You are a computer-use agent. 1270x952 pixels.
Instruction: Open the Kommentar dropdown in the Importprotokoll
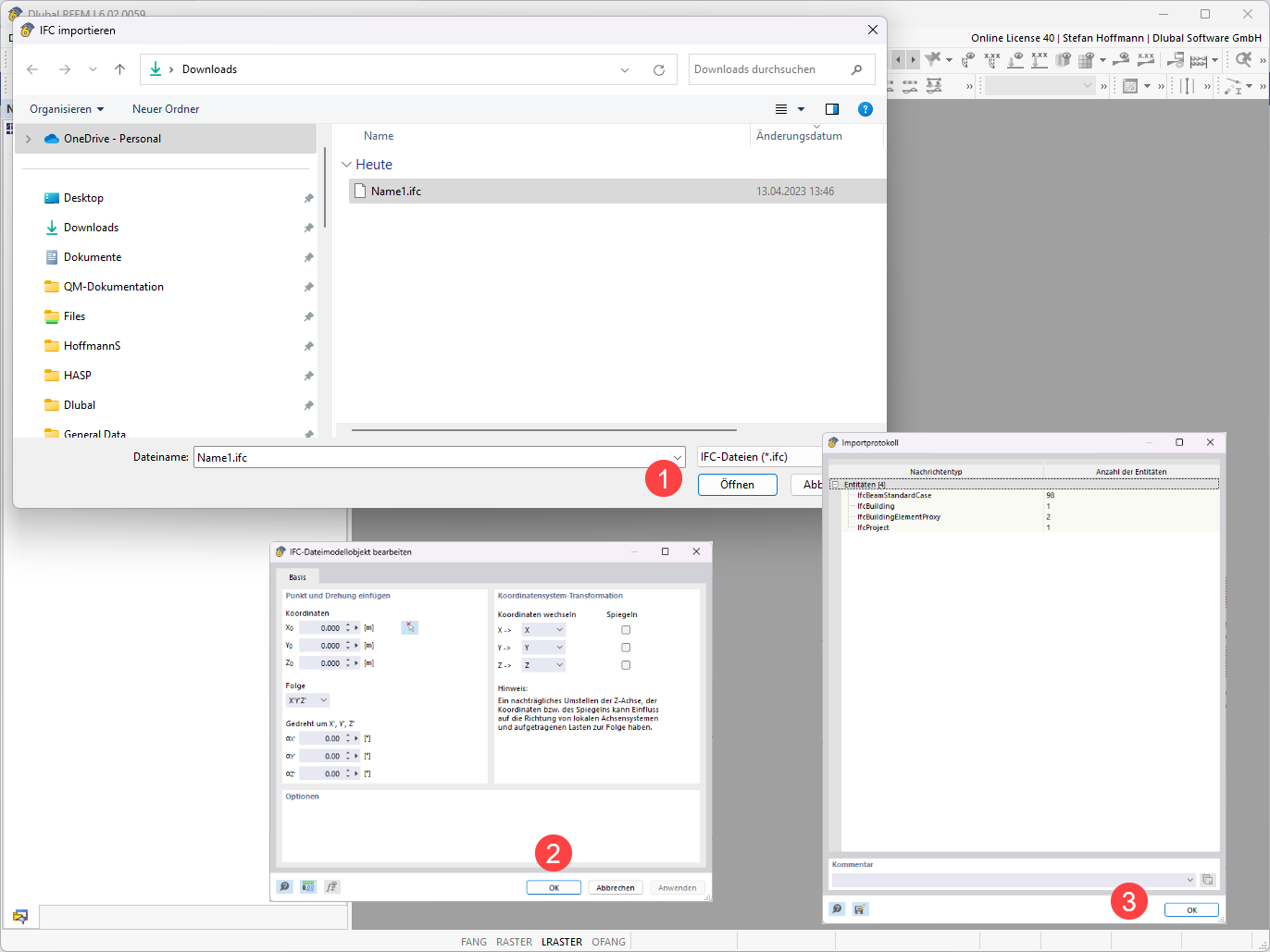coord(1190,880)
